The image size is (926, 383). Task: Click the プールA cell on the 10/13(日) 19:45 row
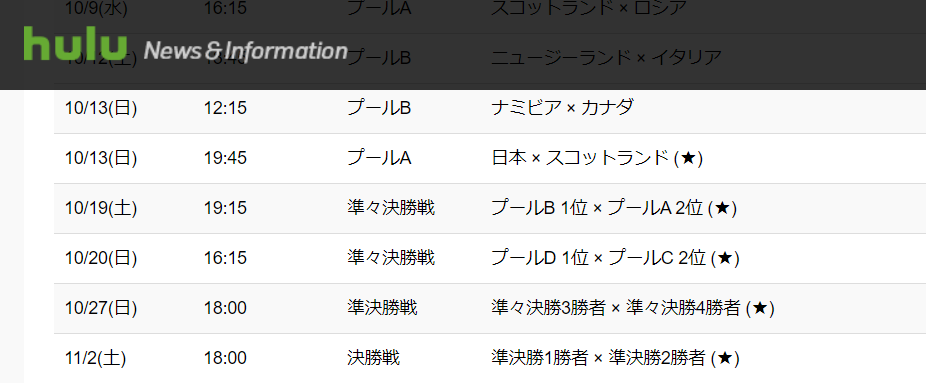pos(379,158)
